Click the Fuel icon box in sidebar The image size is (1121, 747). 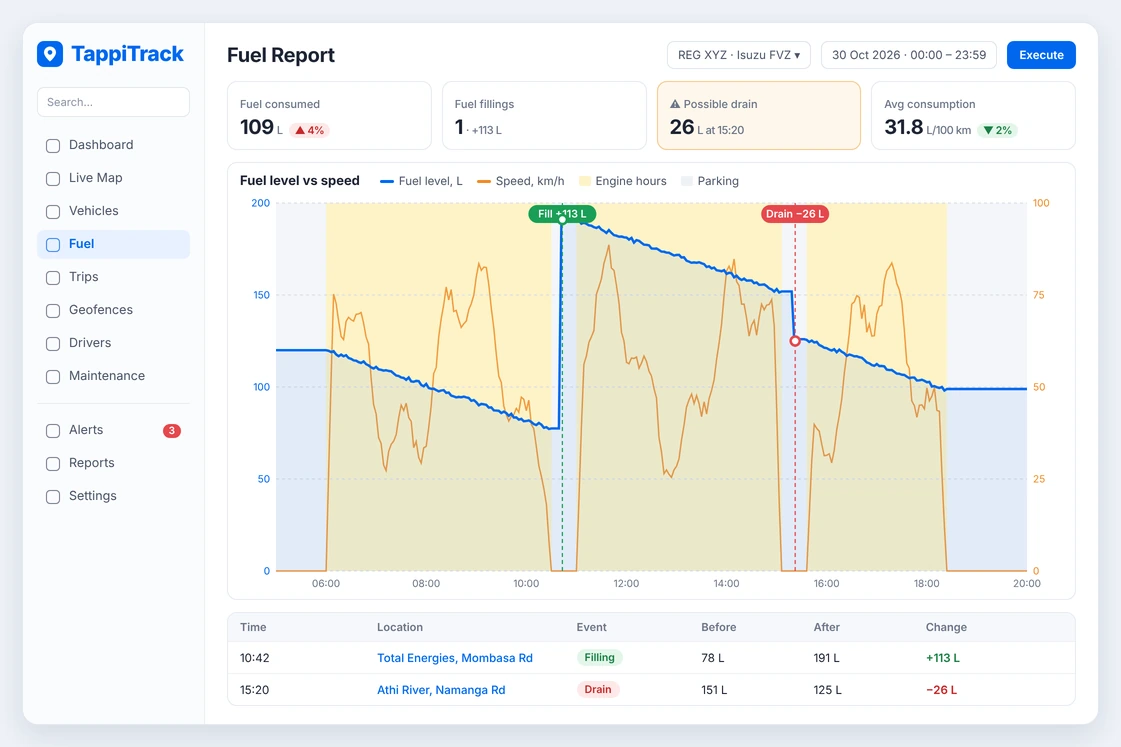53,244
